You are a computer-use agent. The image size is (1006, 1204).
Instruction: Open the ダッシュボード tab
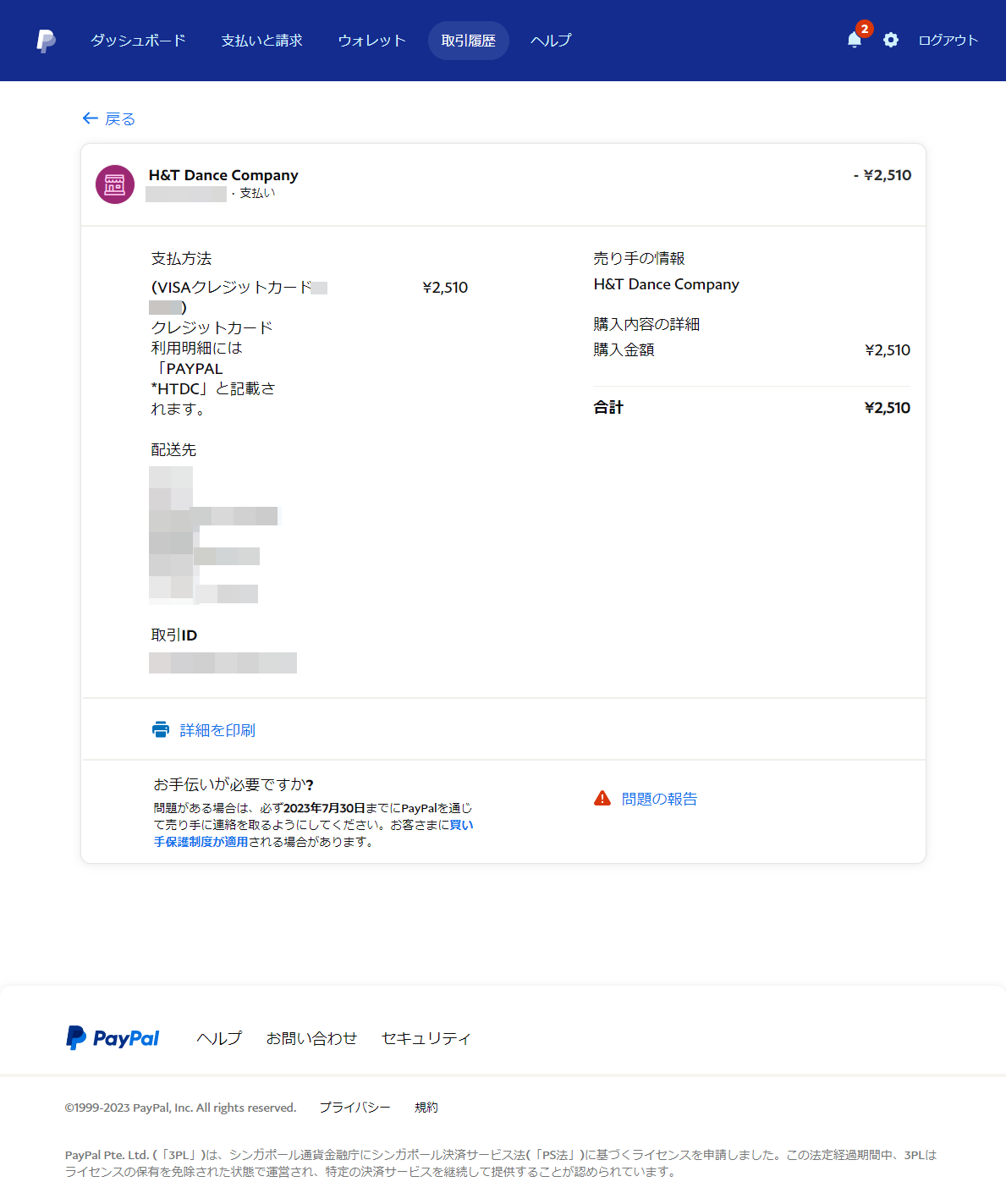pyautogui.click(x=138, y=41)
